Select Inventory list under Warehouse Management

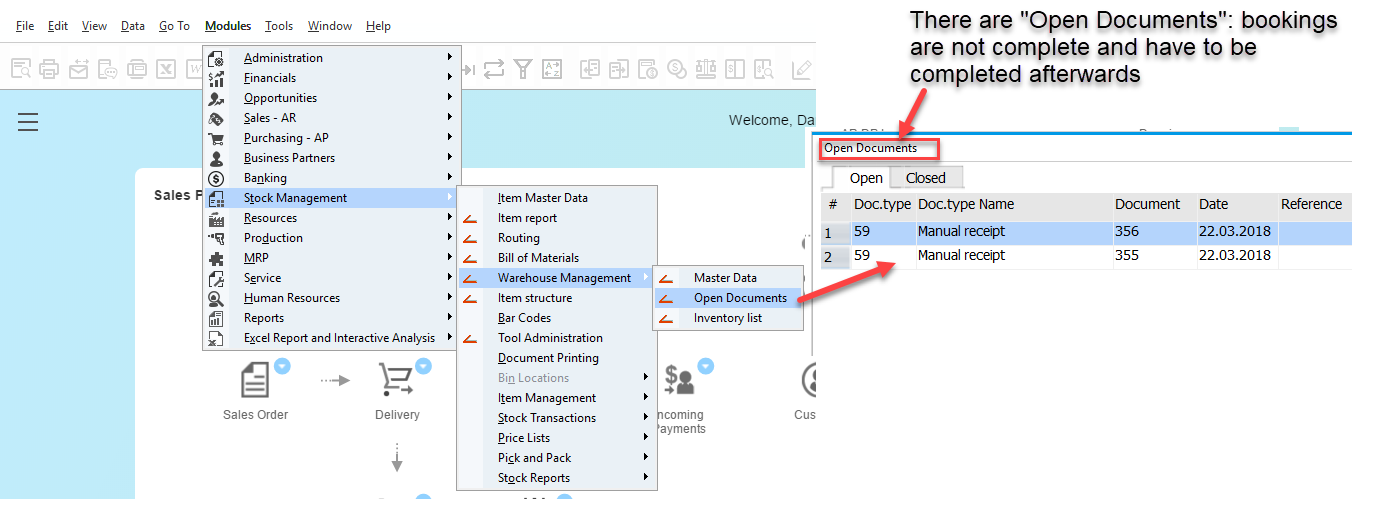[x=728, y=318]
